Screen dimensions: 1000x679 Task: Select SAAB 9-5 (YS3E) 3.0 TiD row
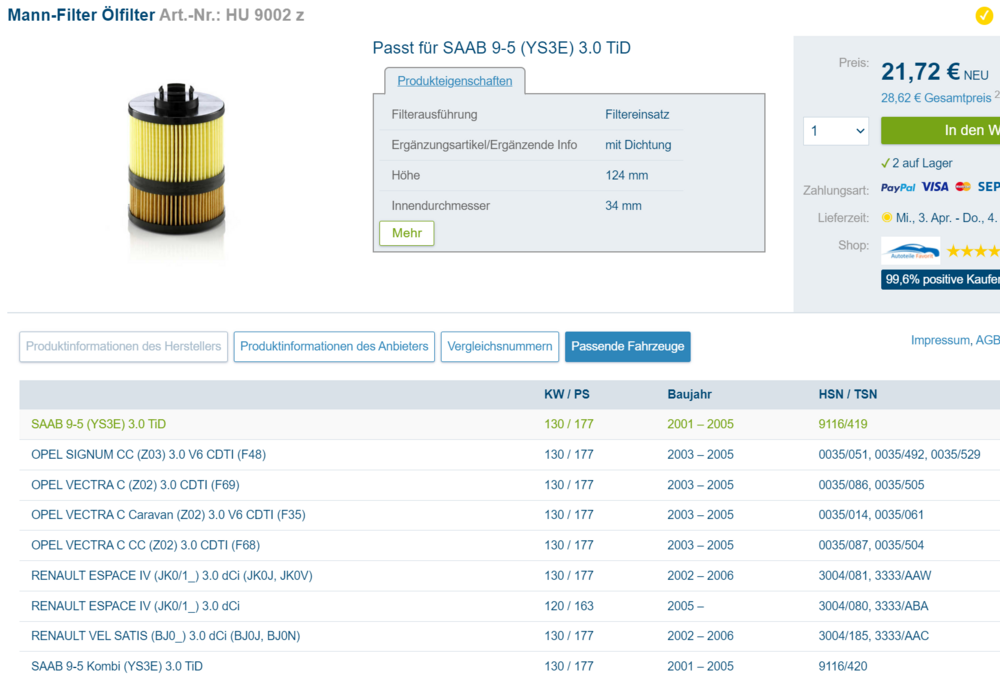click(510, 424)
